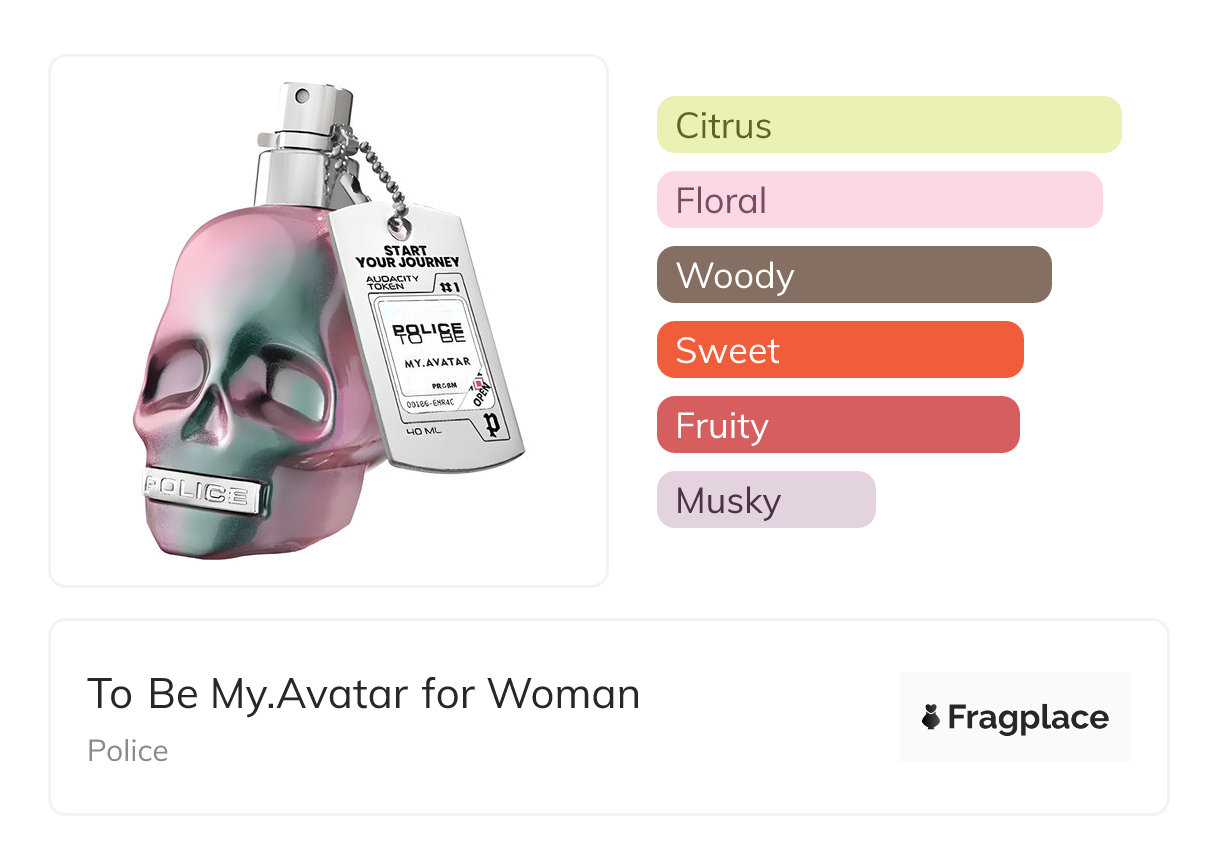Click the Fragplace logo icon
Viewport: 1218px width, 864px height.
click(931, 717)
